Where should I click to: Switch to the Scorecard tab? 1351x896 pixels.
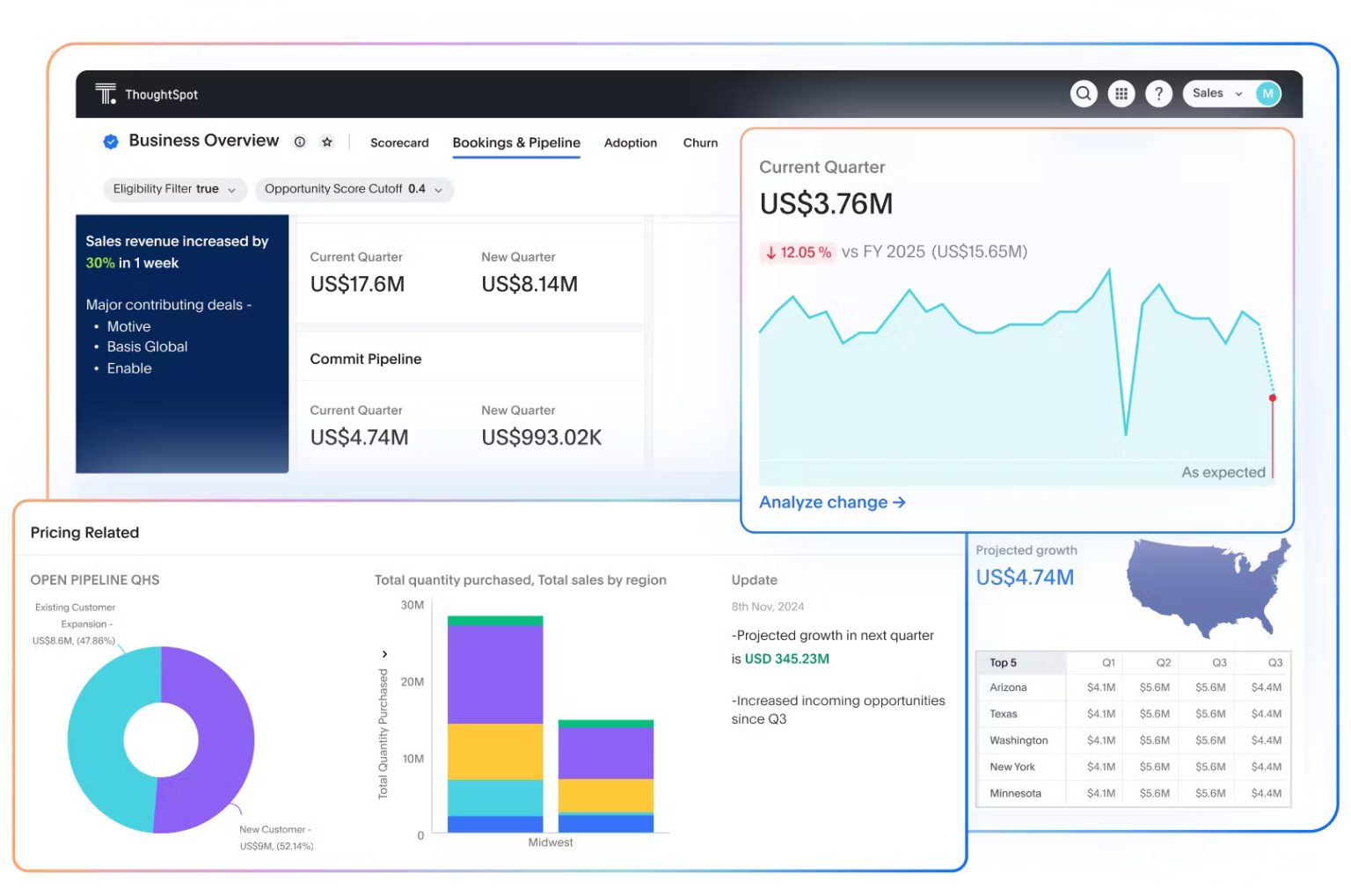398,142
